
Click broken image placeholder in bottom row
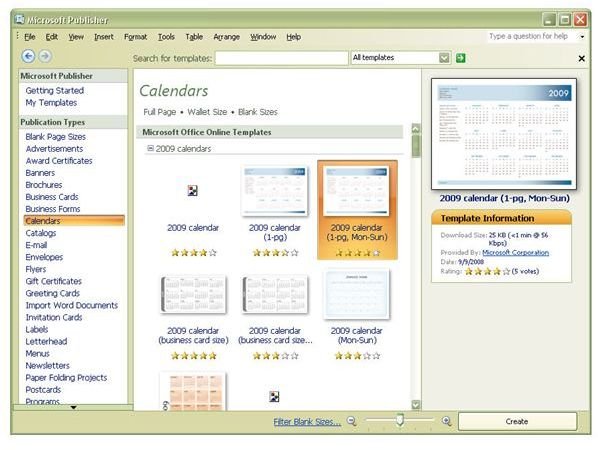click(274, 397)
